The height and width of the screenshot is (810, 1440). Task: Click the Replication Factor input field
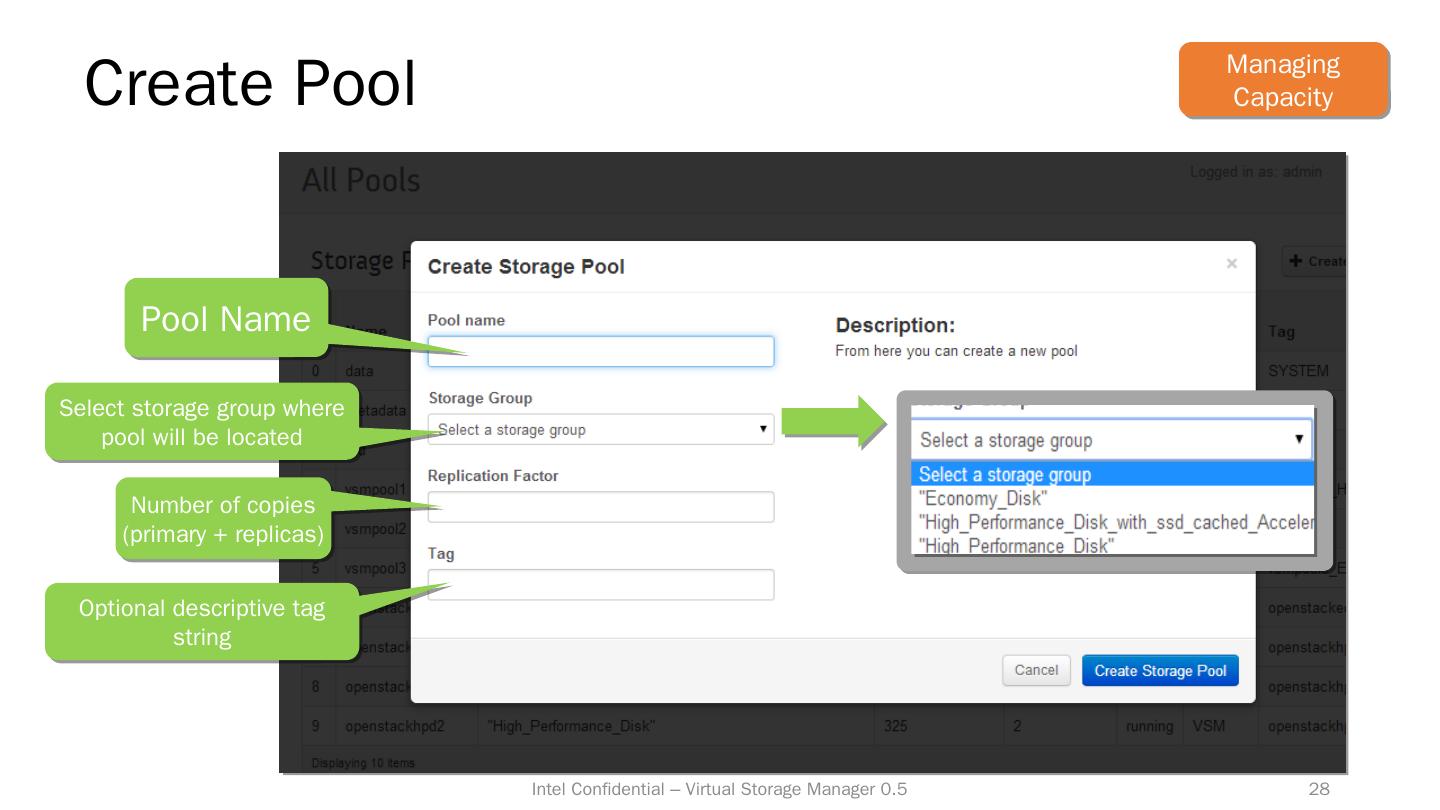(600, 507)
